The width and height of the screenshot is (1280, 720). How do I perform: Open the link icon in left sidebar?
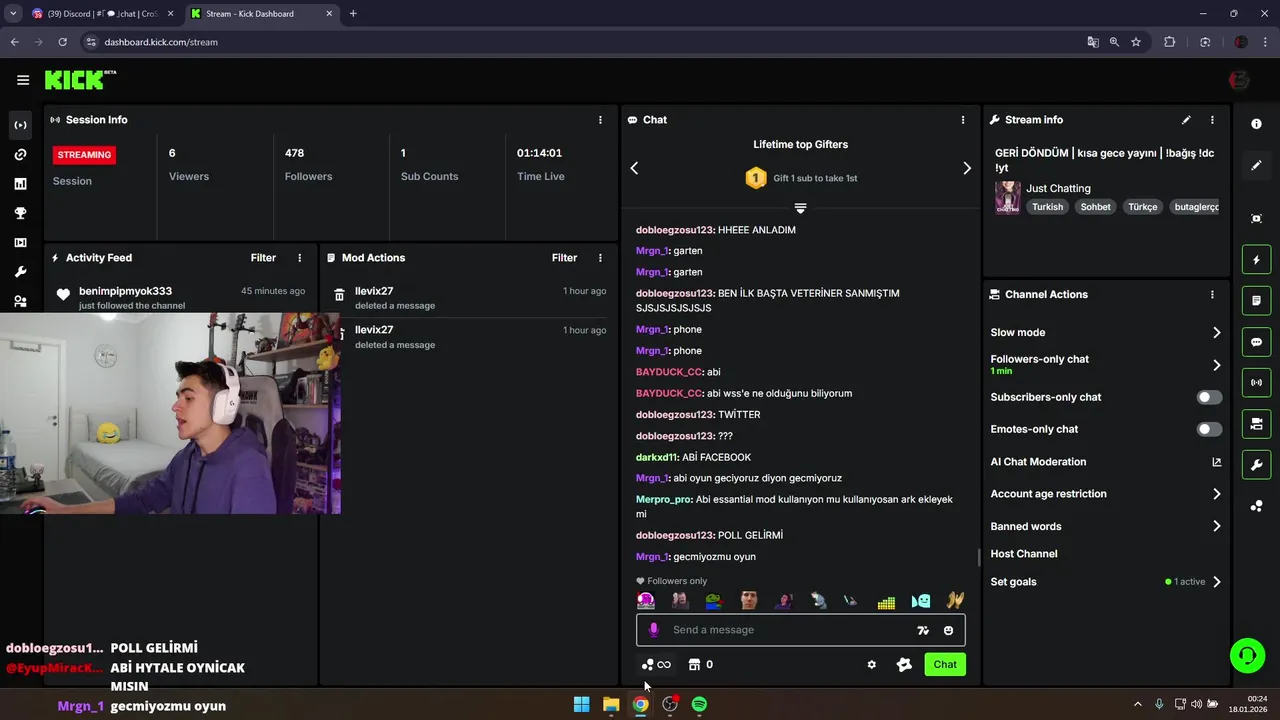click(x=20, y=155)
